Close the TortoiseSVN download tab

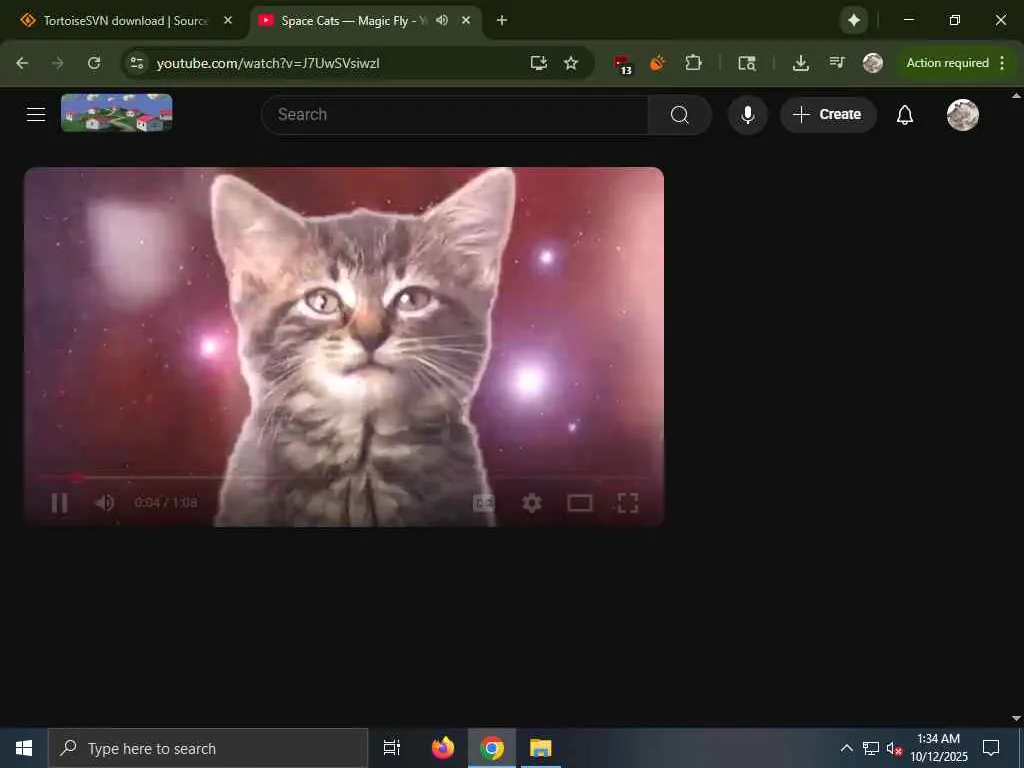(x=228, y=21)
